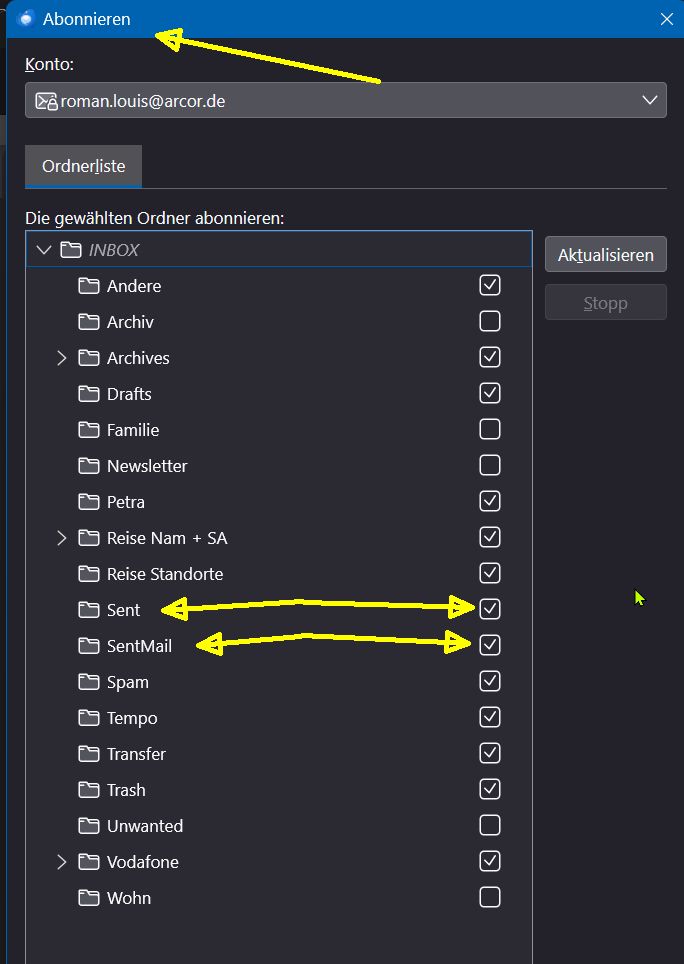
Task: Toggle the Reise Nam + SA checkbox
Action: tap(490, 537)
